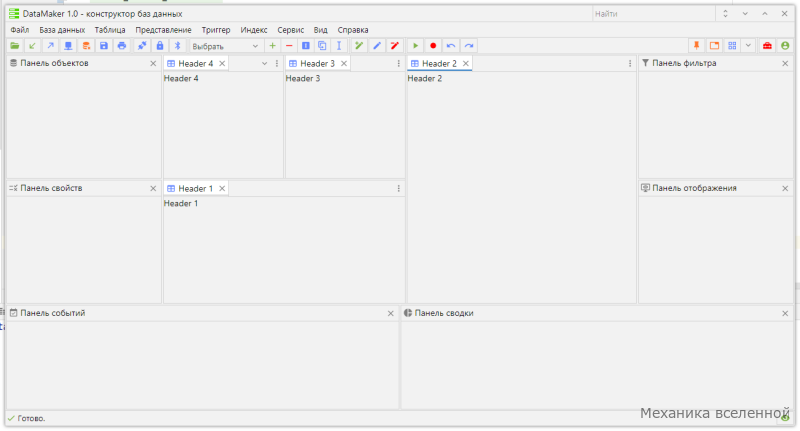Click the blue redo arrow icon

click(x=469, y=46)
